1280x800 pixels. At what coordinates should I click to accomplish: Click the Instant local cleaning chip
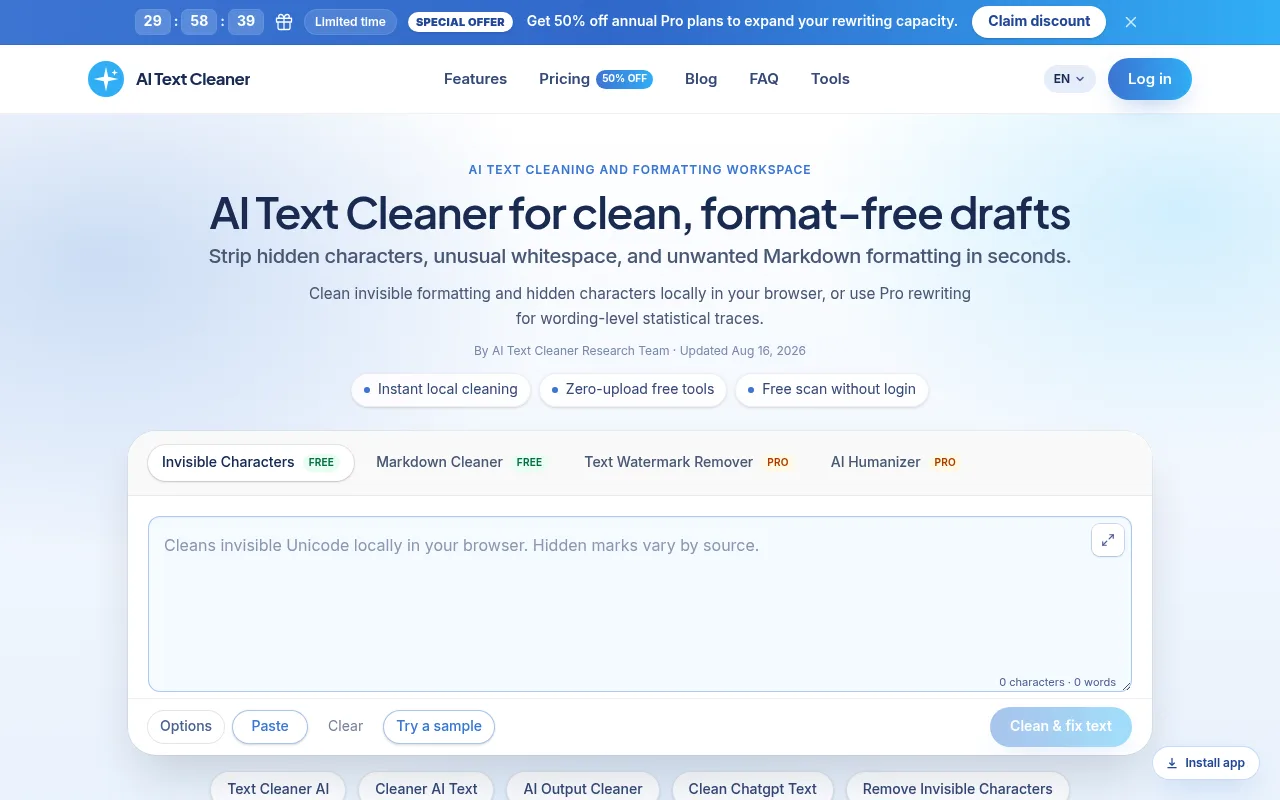pos(440,389)
